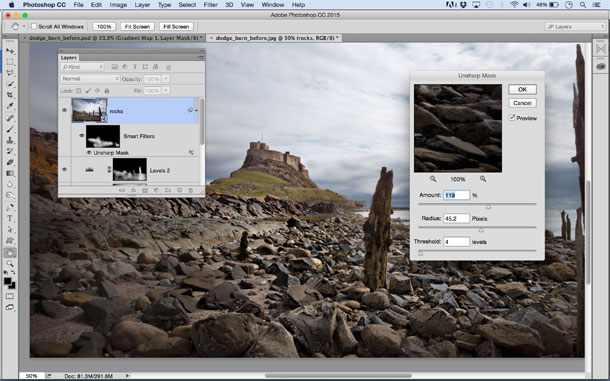Toggle the Preview checkbox
The image size is (610, 381).
[x=512, y=118]
